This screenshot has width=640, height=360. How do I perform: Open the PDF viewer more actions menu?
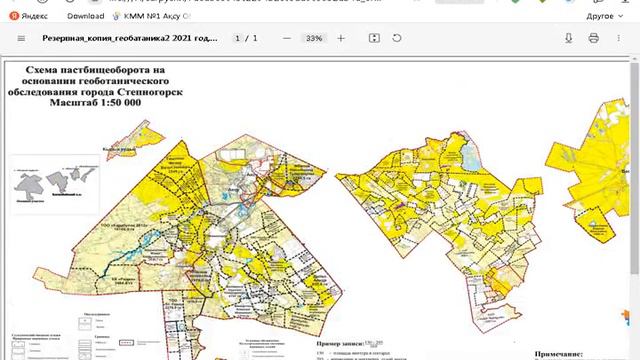click(x=619, y=38)
